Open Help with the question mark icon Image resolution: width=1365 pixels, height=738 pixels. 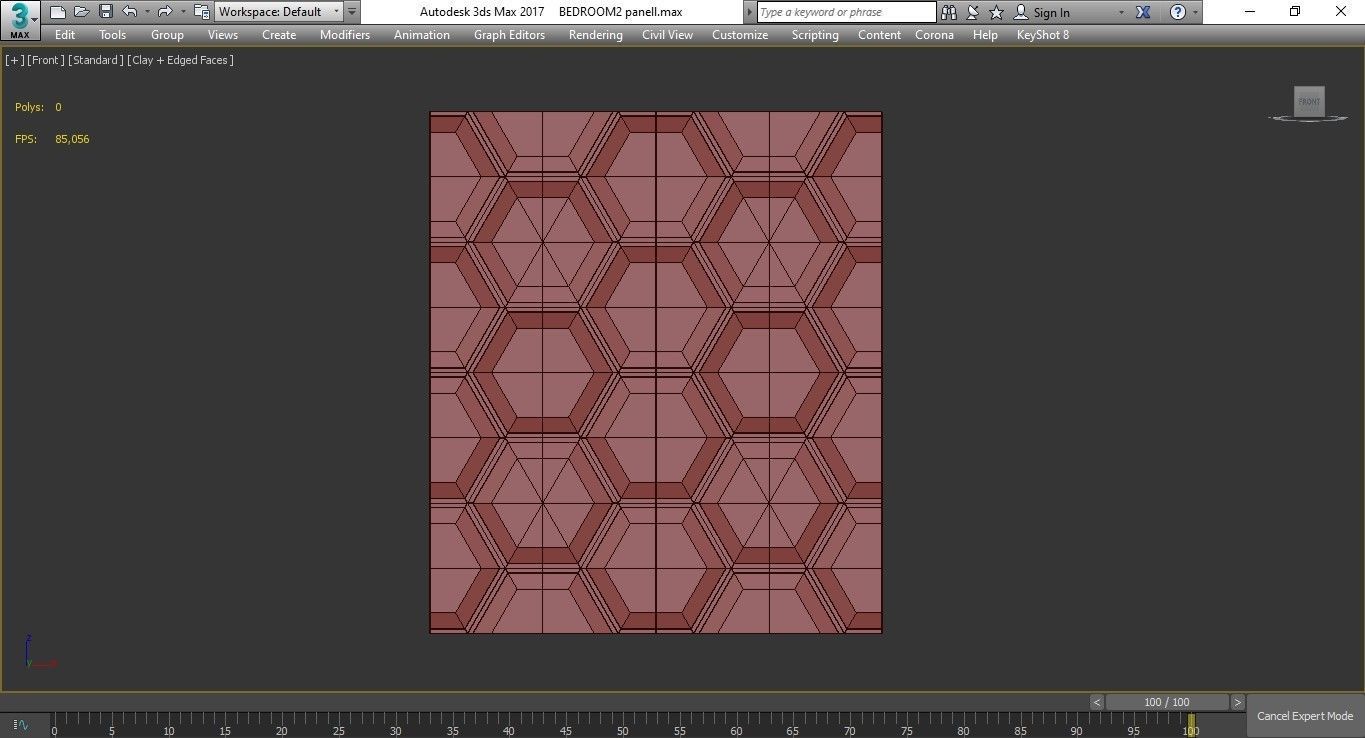pyautogui.click(x=1178, y=12)
